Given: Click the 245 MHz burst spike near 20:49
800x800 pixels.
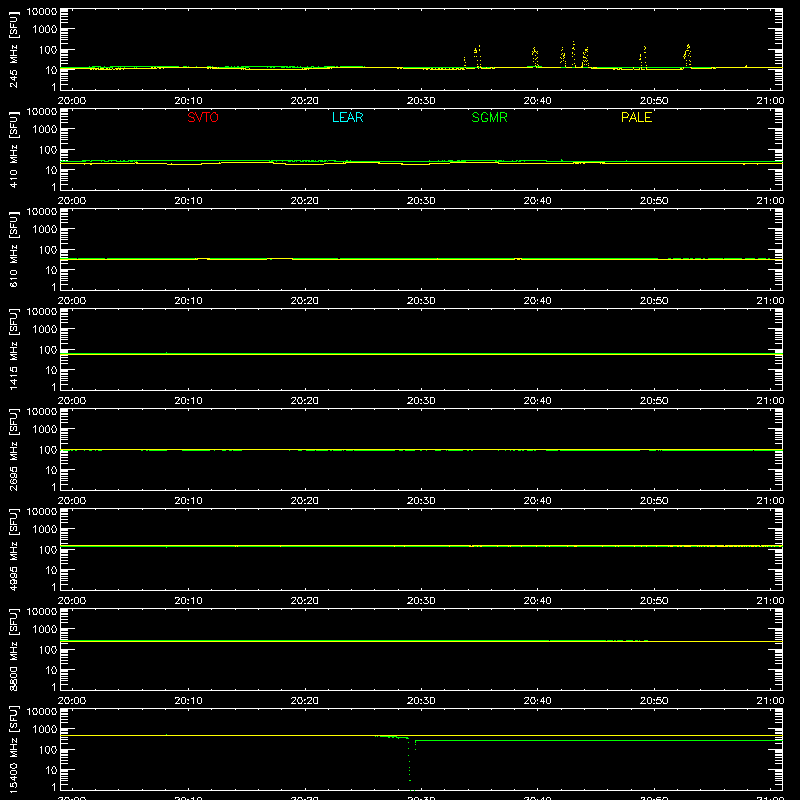Looking at the screenshot, I should [643, 57].
